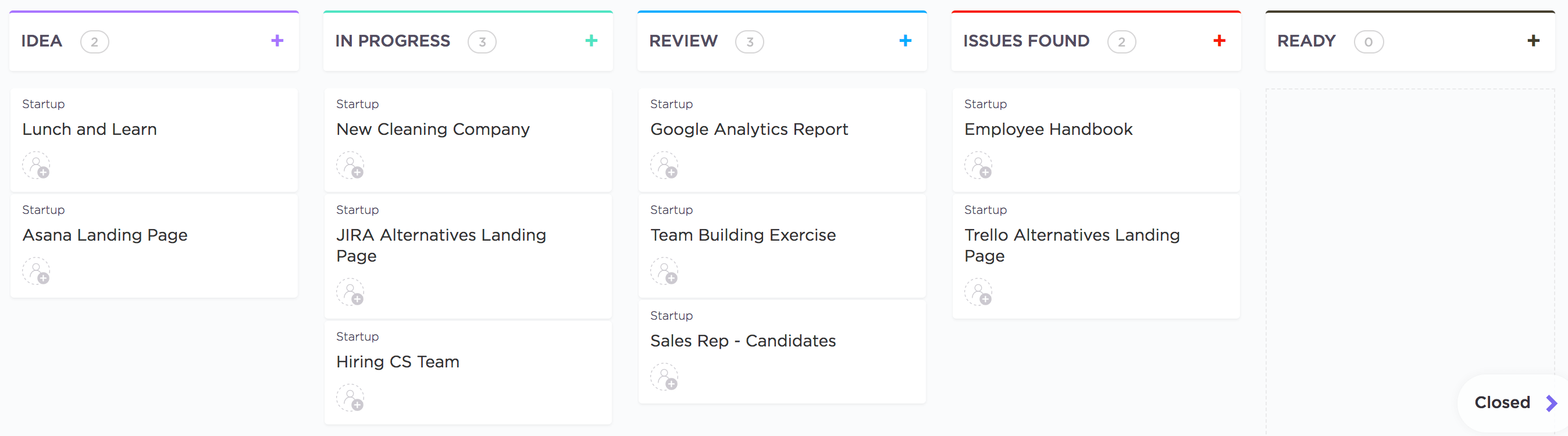Add a new task in IDEA column
The image size is (1568, 436).
(x=277, y=41)
